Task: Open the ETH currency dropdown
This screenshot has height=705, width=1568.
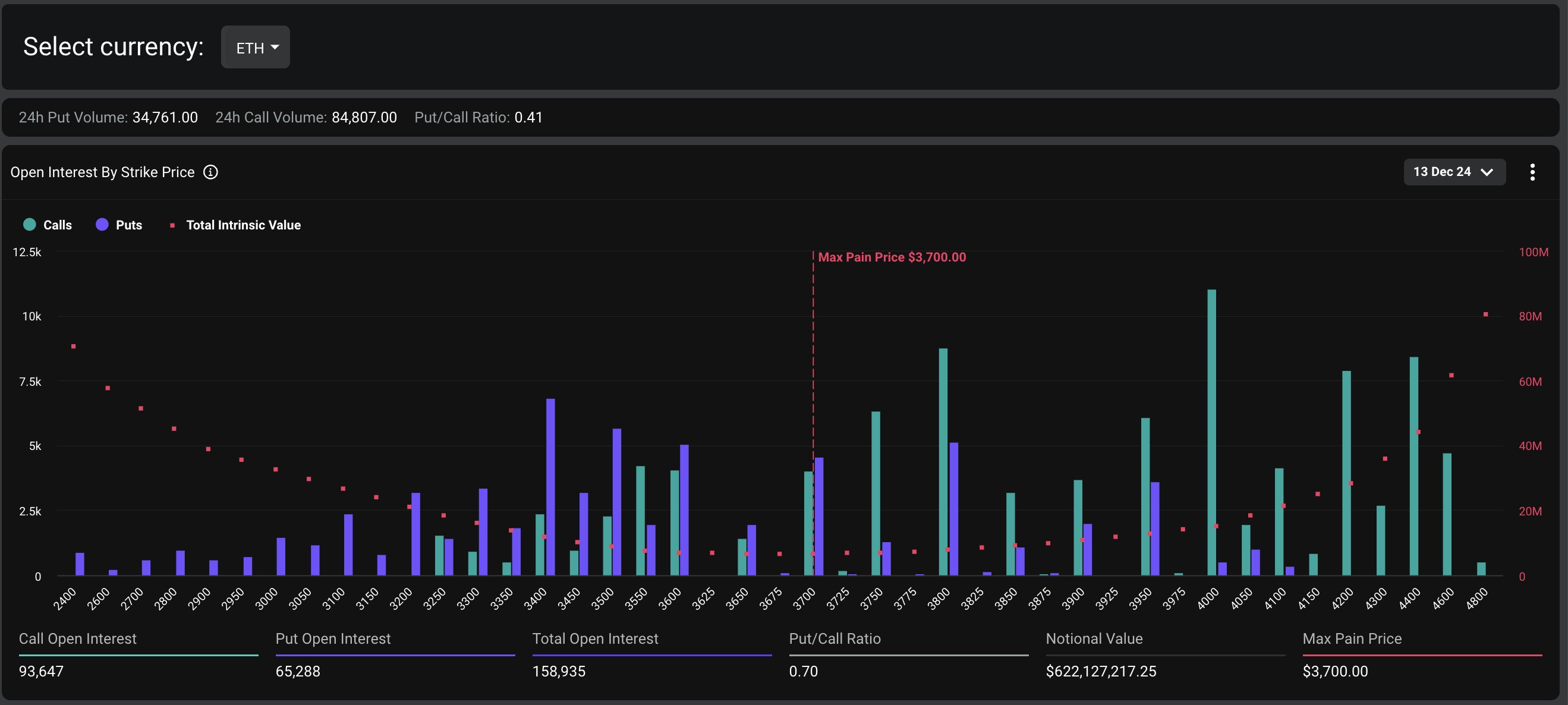Action: tap(256, 48)
